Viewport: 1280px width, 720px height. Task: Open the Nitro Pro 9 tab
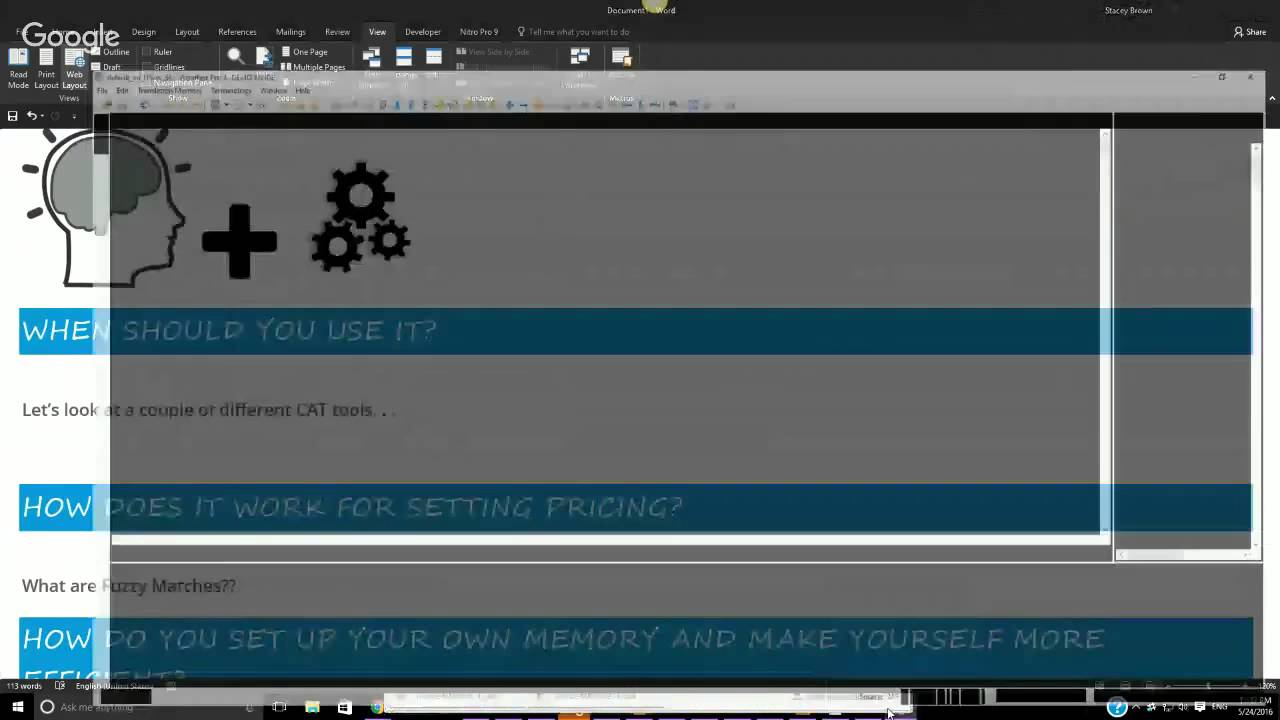(x=479, y=32)
